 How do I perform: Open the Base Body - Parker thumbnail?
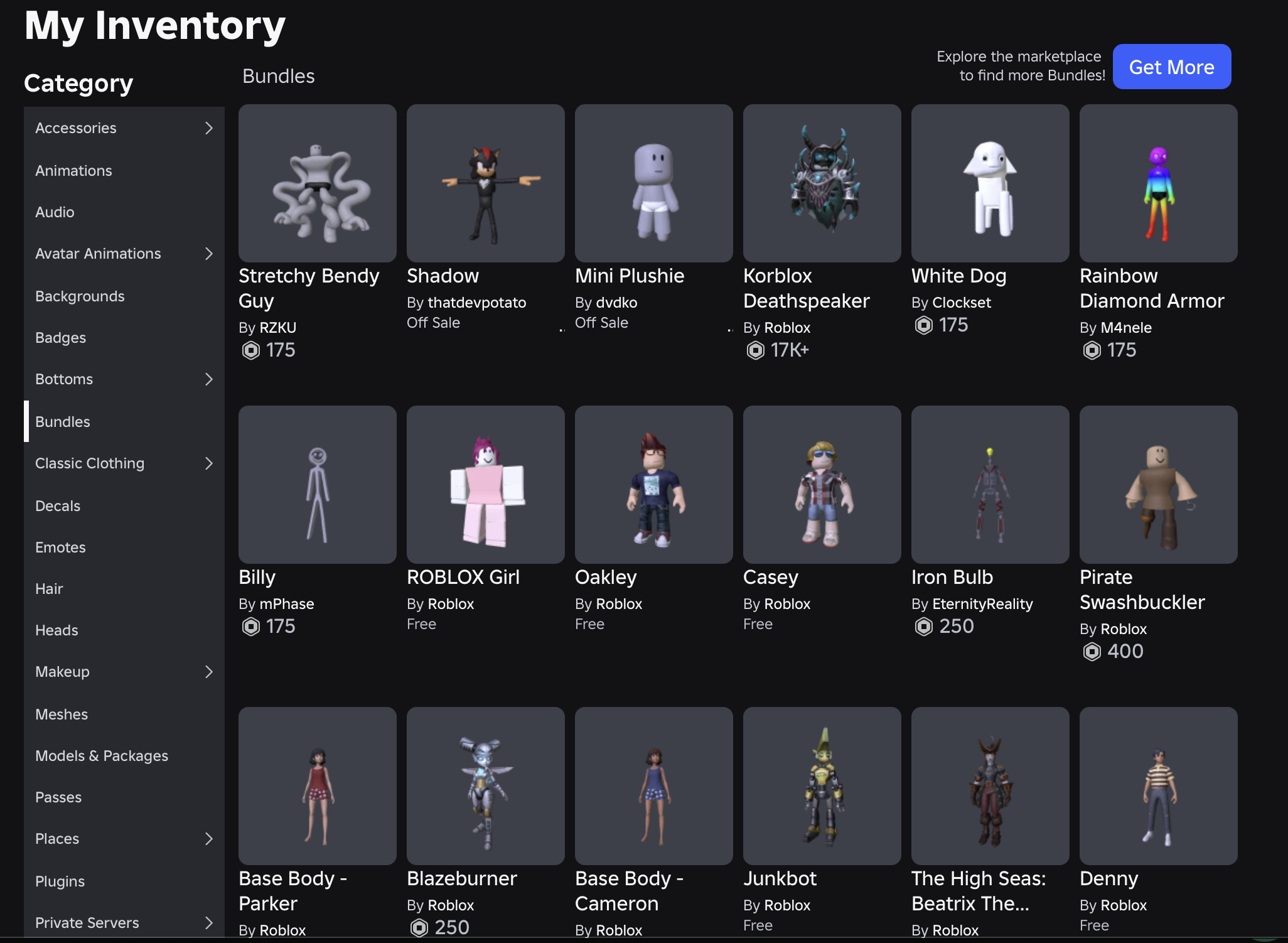point(318,786)
